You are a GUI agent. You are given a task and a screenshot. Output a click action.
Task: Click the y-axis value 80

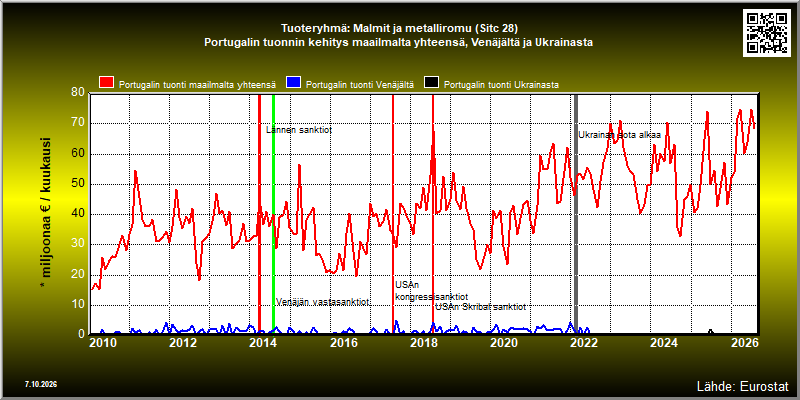pos(79,92)
